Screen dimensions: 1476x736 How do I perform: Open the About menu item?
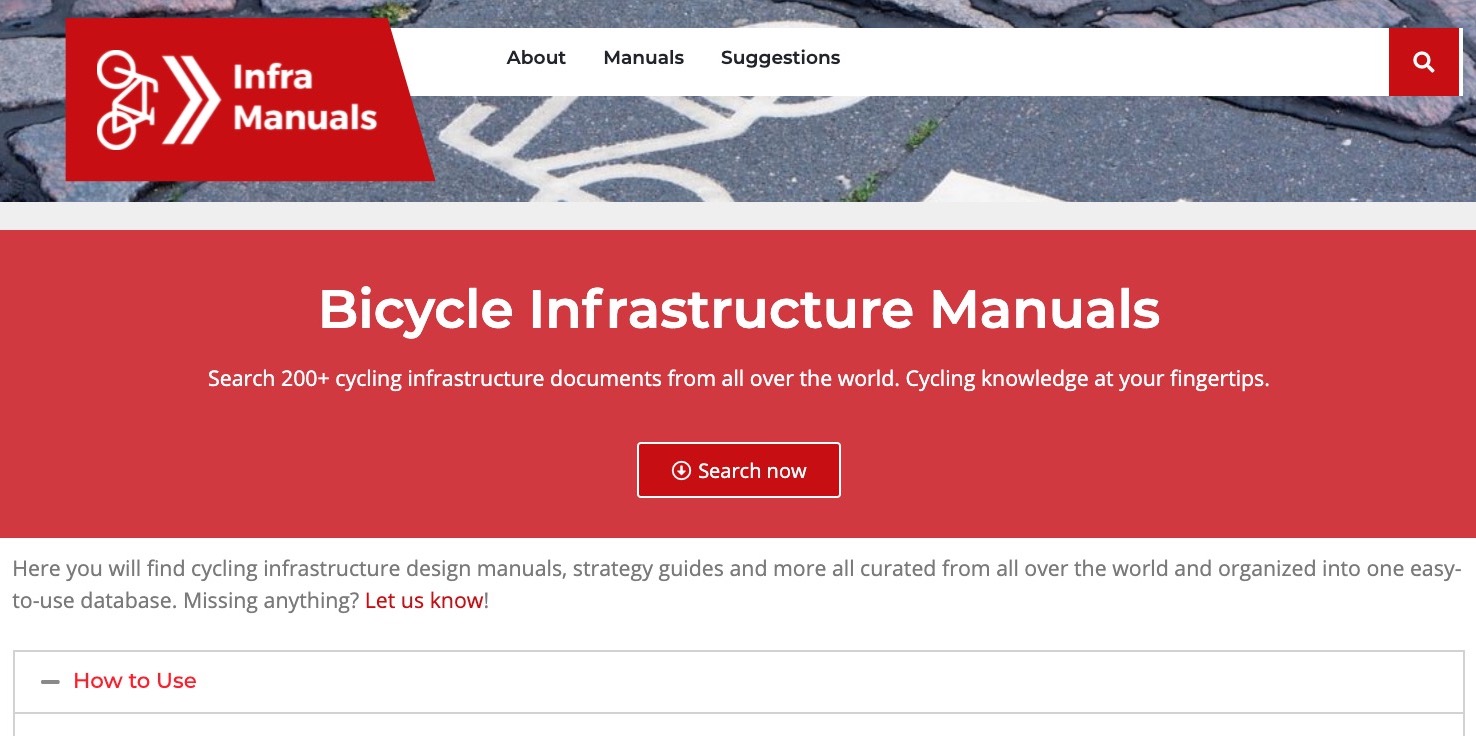pyautogui.click(x=536, y=58)
